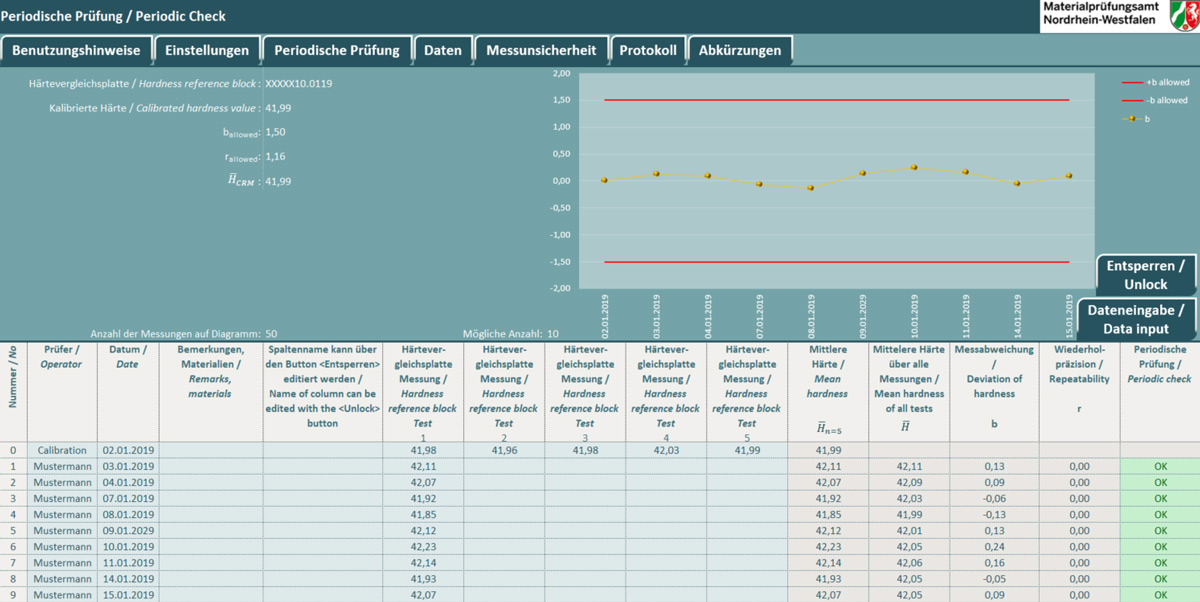Select test 1 value 42,23 in row 6
Viewport: 1200px width, 602px height.
pos(423,547)
